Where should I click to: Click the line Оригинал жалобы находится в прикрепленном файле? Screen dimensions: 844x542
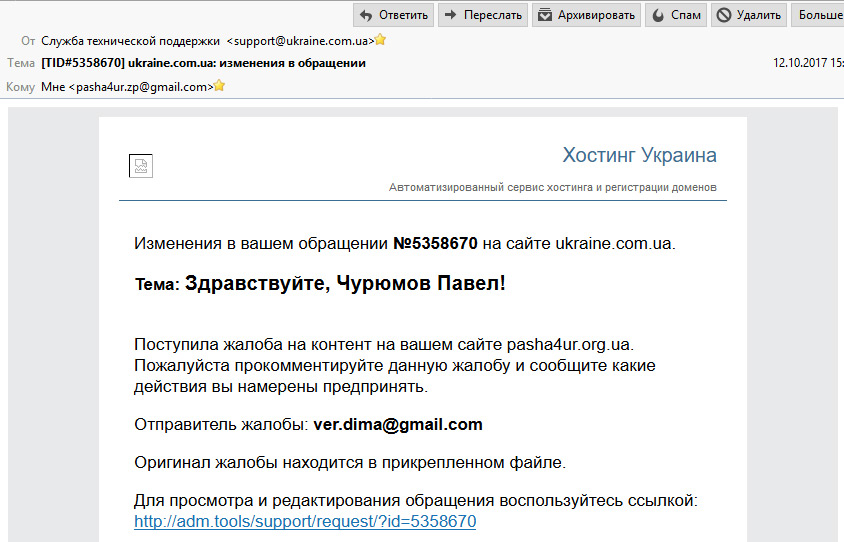tap(350, 462)
